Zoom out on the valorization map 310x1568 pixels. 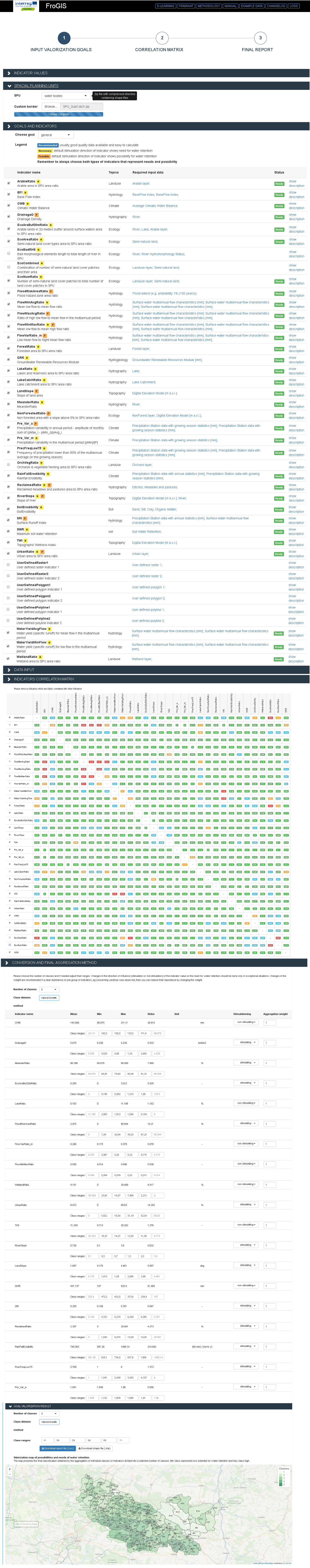pos(10,1474)
